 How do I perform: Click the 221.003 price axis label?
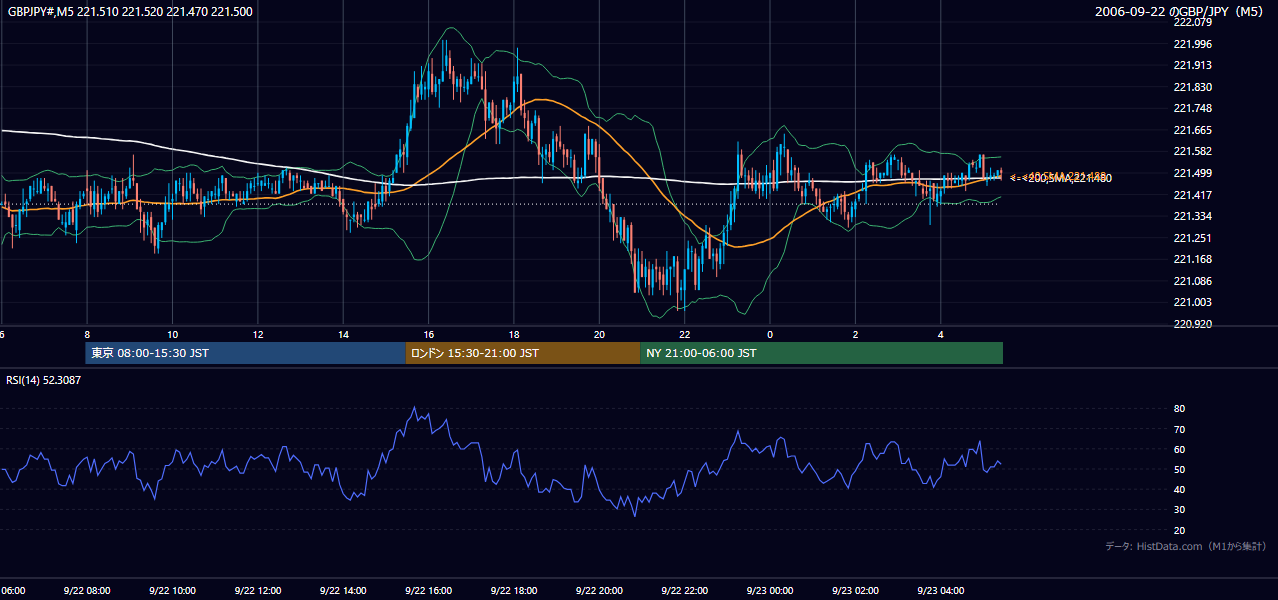coord(1192,302)
